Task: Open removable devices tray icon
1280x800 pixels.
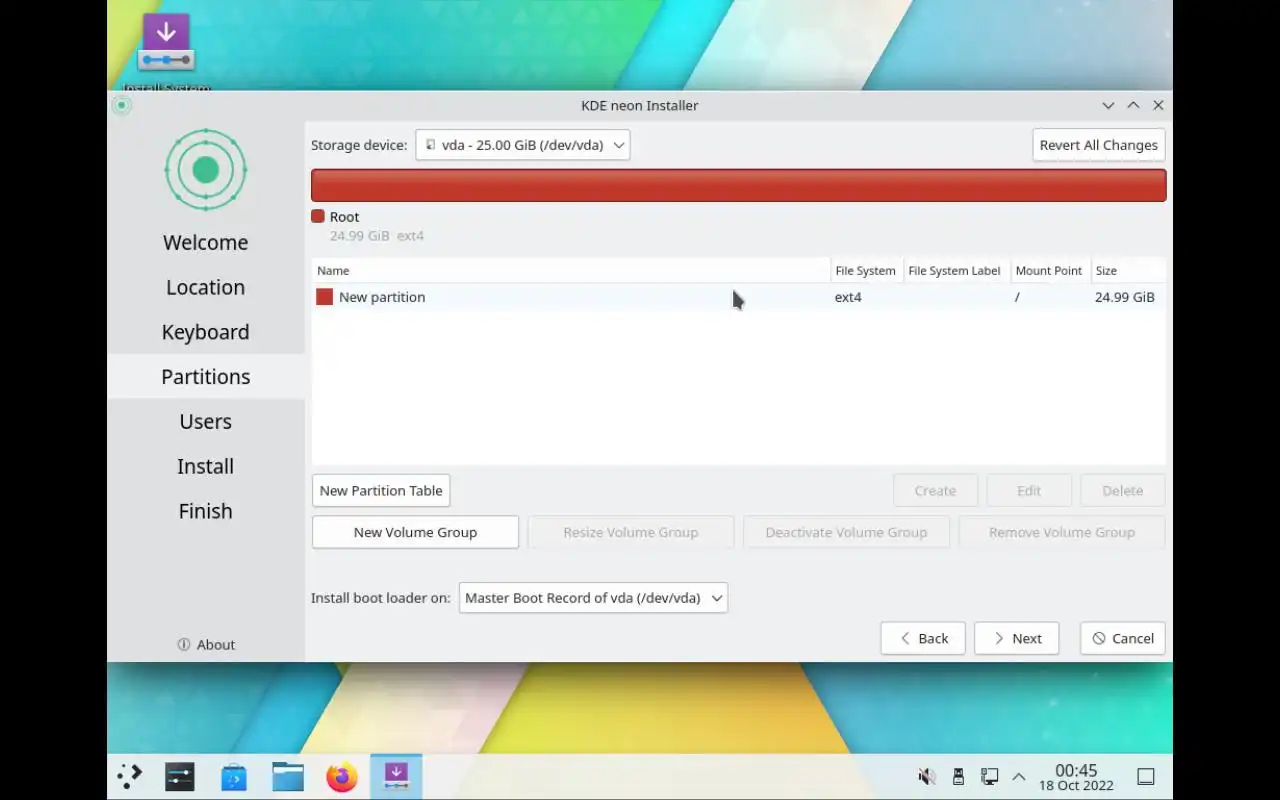Action: click(x=958, y=776)
